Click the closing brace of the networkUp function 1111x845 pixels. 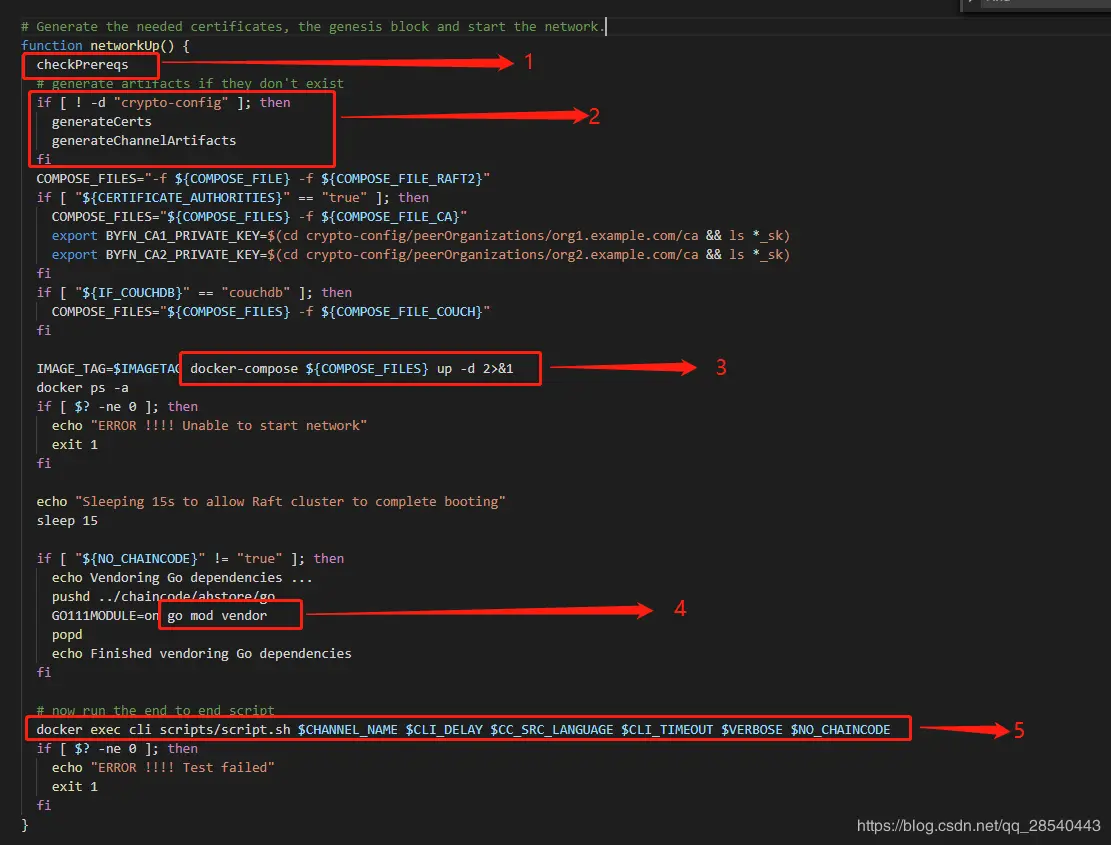[25, 824]
